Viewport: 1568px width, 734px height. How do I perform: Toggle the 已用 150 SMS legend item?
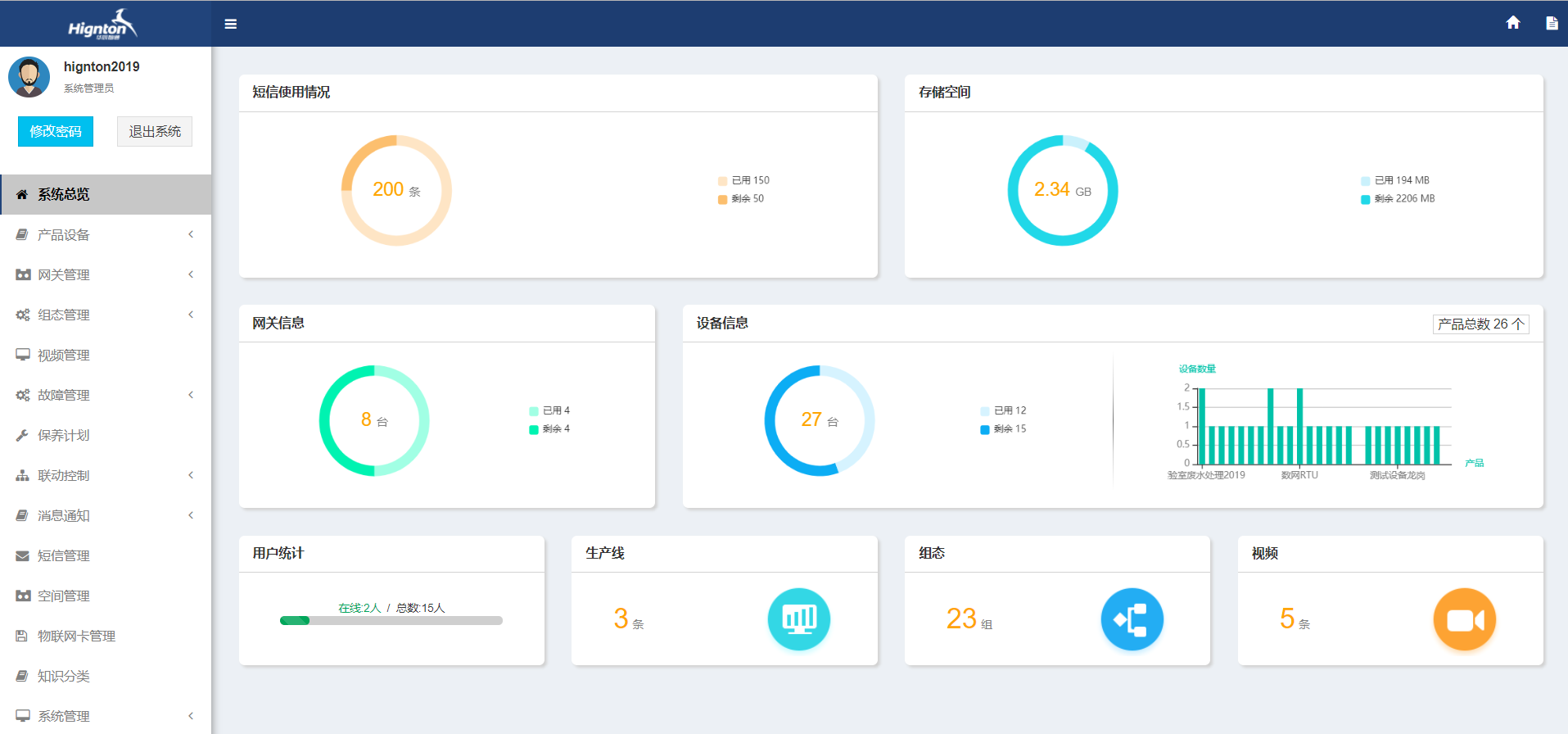pos(743,180)
